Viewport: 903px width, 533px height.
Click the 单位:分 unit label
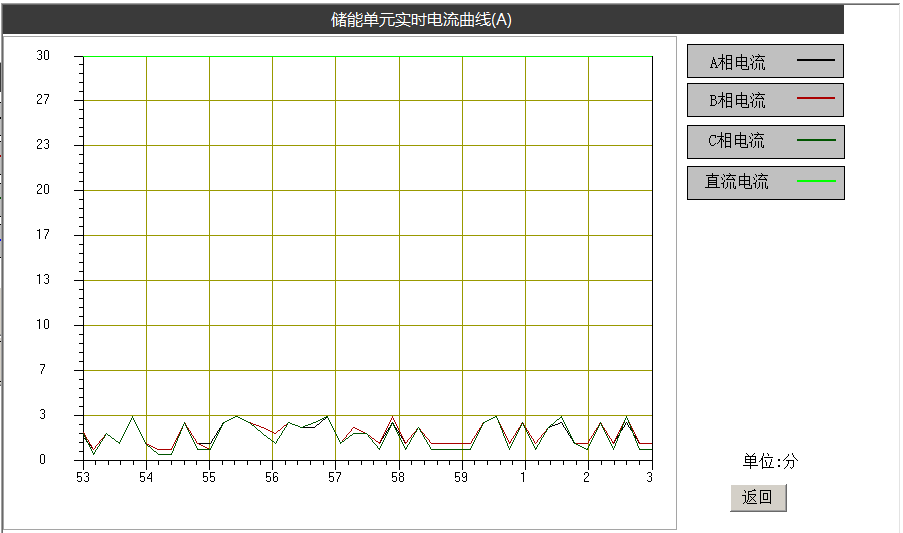click(770, 461)
